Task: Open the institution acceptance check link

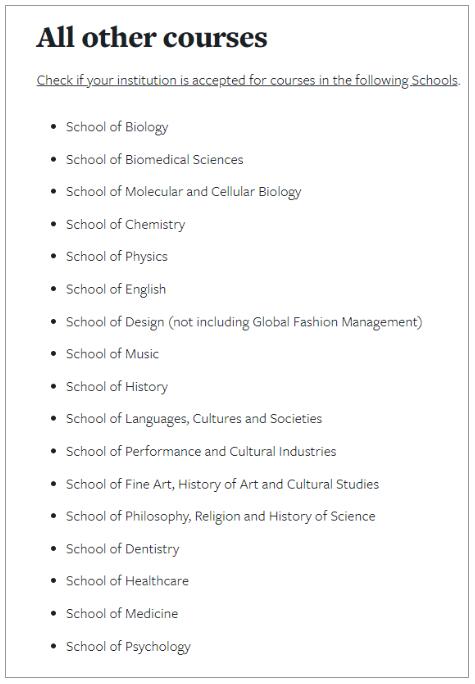Action: [x=248, y=80]
